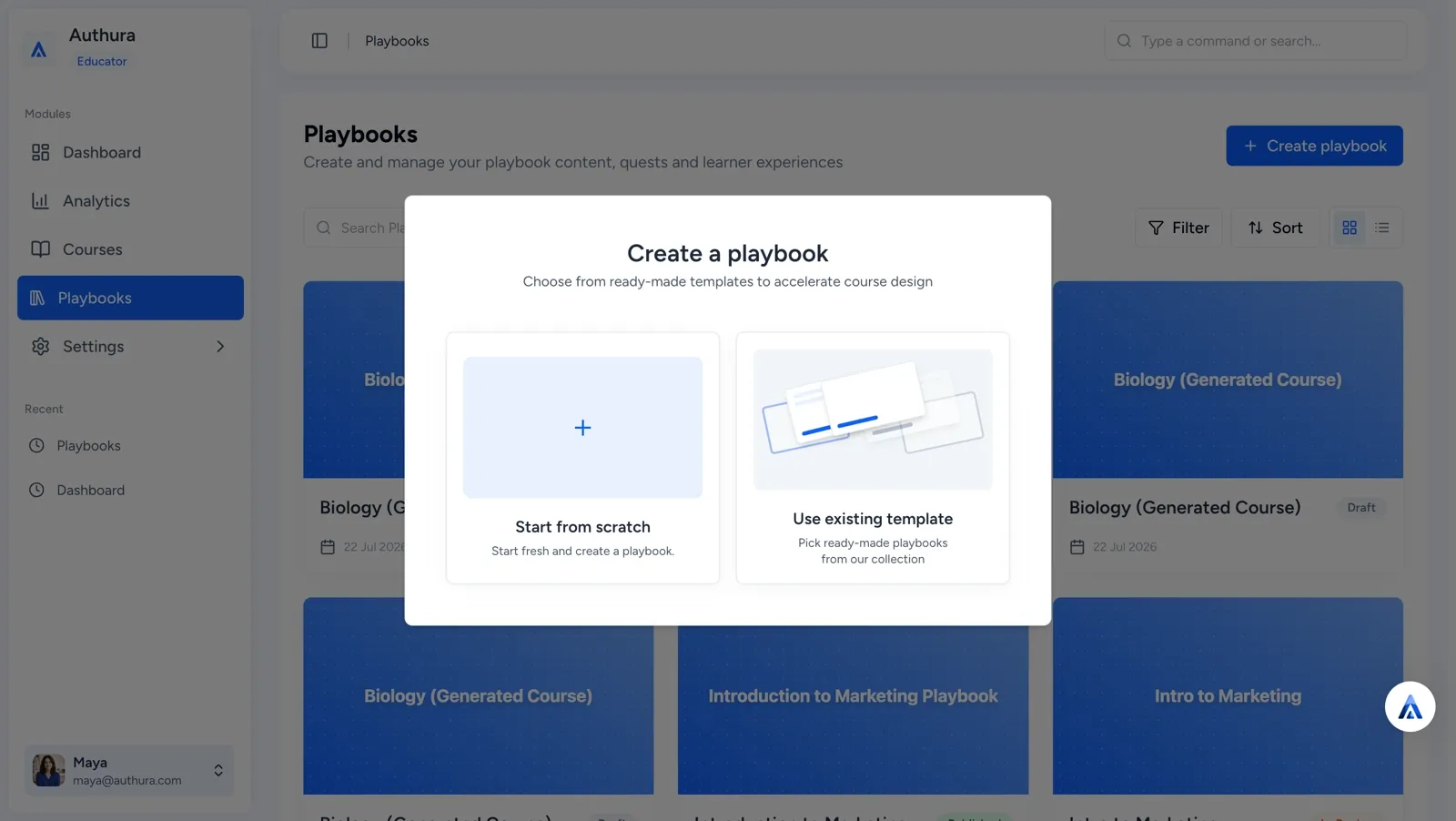The width and height of the screenshot is (1456, 821).
Task: Choose Use existing template card
Action: [873, 458]
